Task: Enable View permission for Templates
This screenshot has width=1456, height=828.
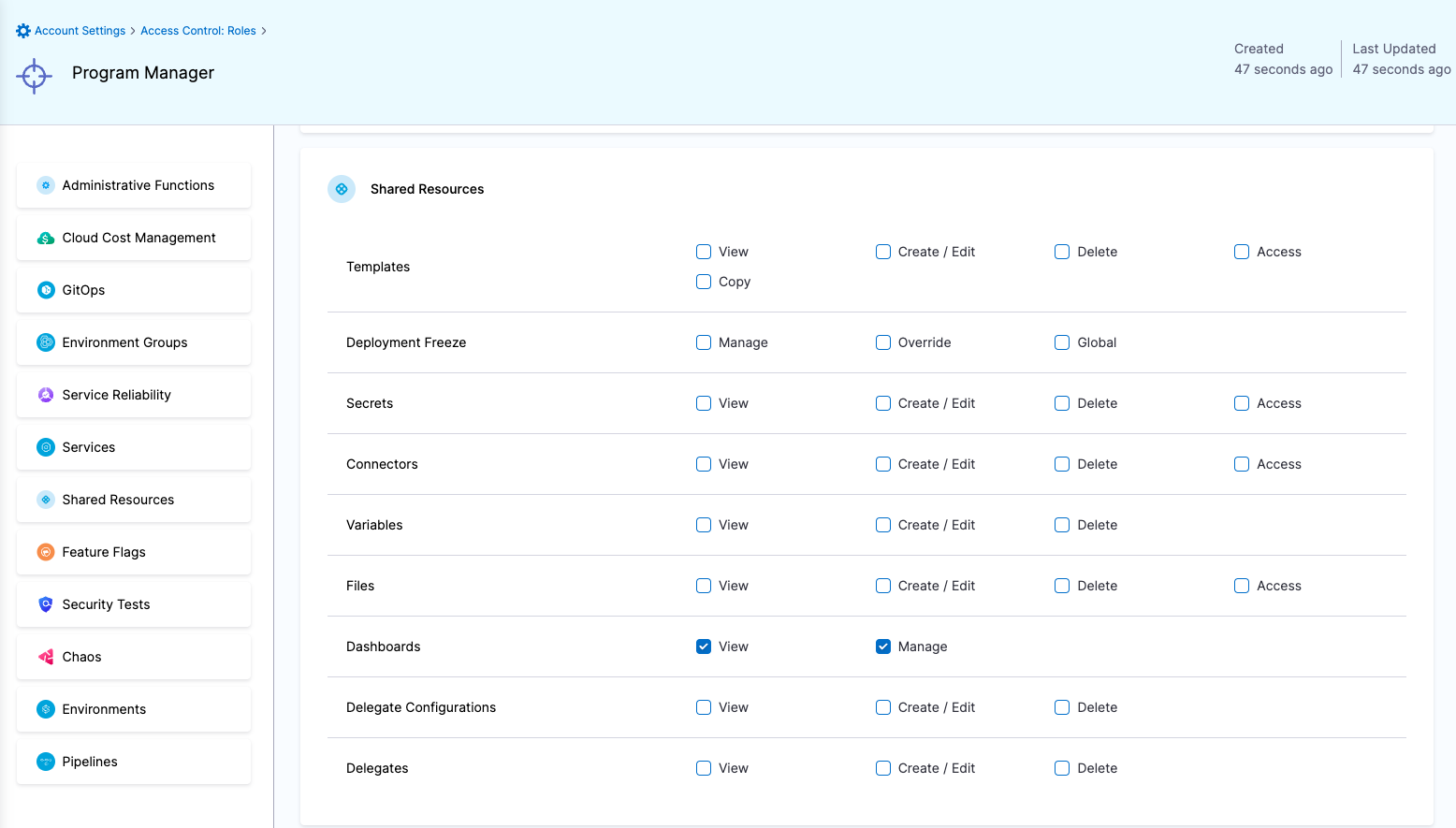Action: pos(703,252)
